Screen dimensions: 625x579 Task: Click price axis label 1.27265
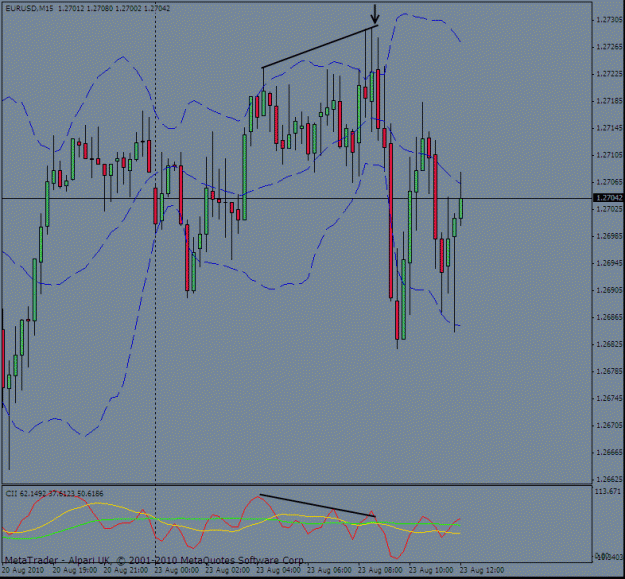[x=609, y=47]
